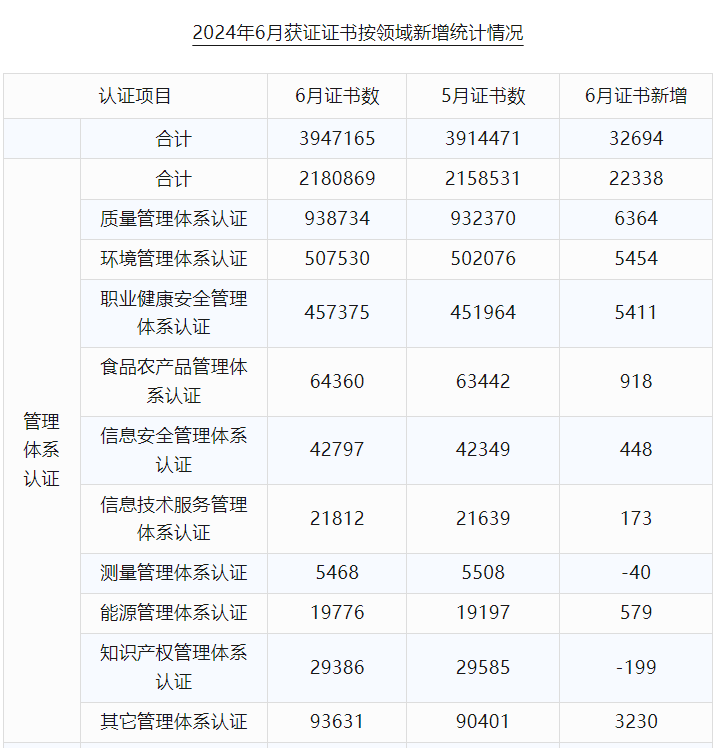721x748 pixels.
Task: Click the value 42349
Action: [x=483, y=449]
